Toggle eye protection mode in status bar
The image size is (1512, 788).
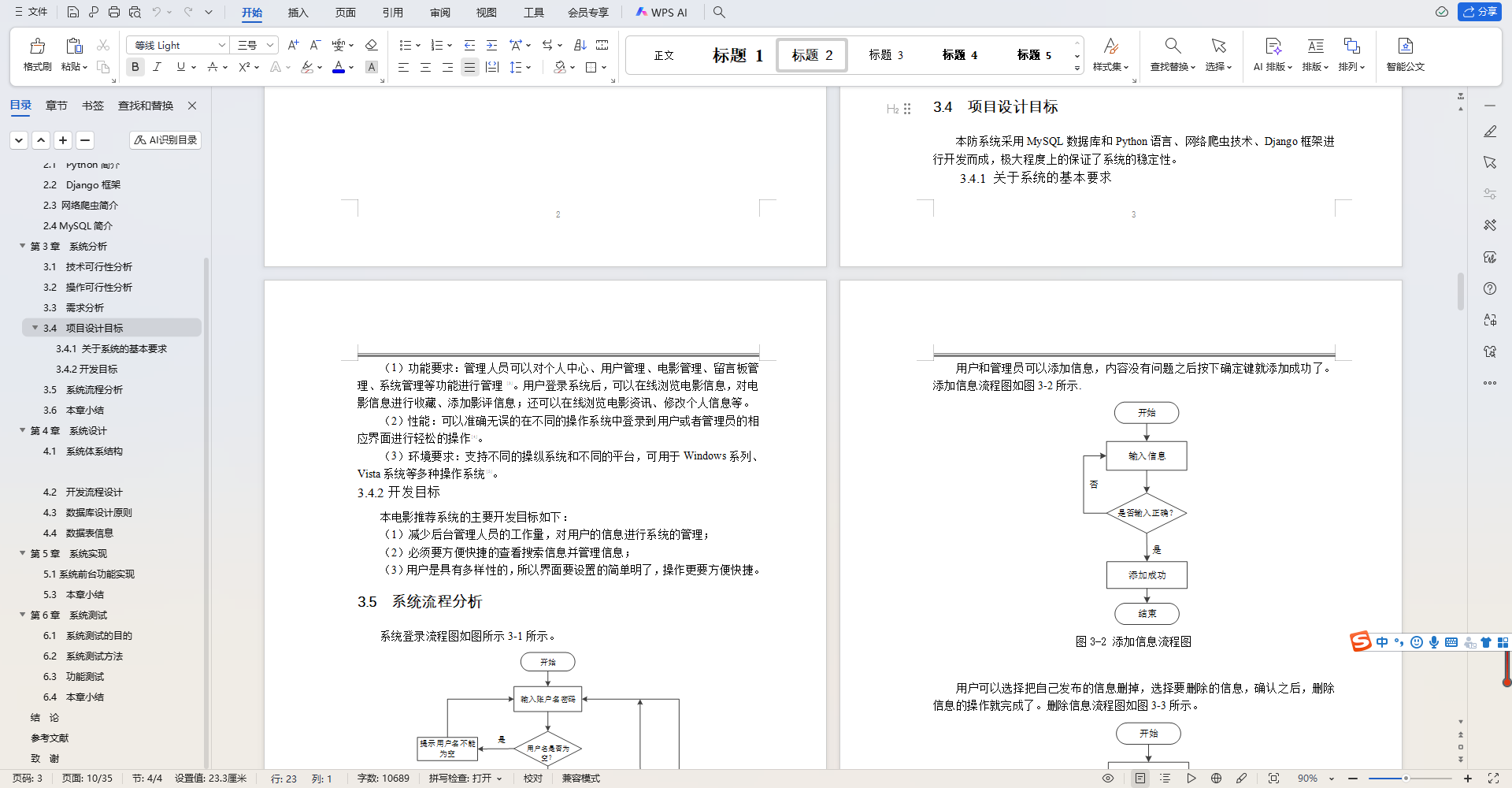1108,779
